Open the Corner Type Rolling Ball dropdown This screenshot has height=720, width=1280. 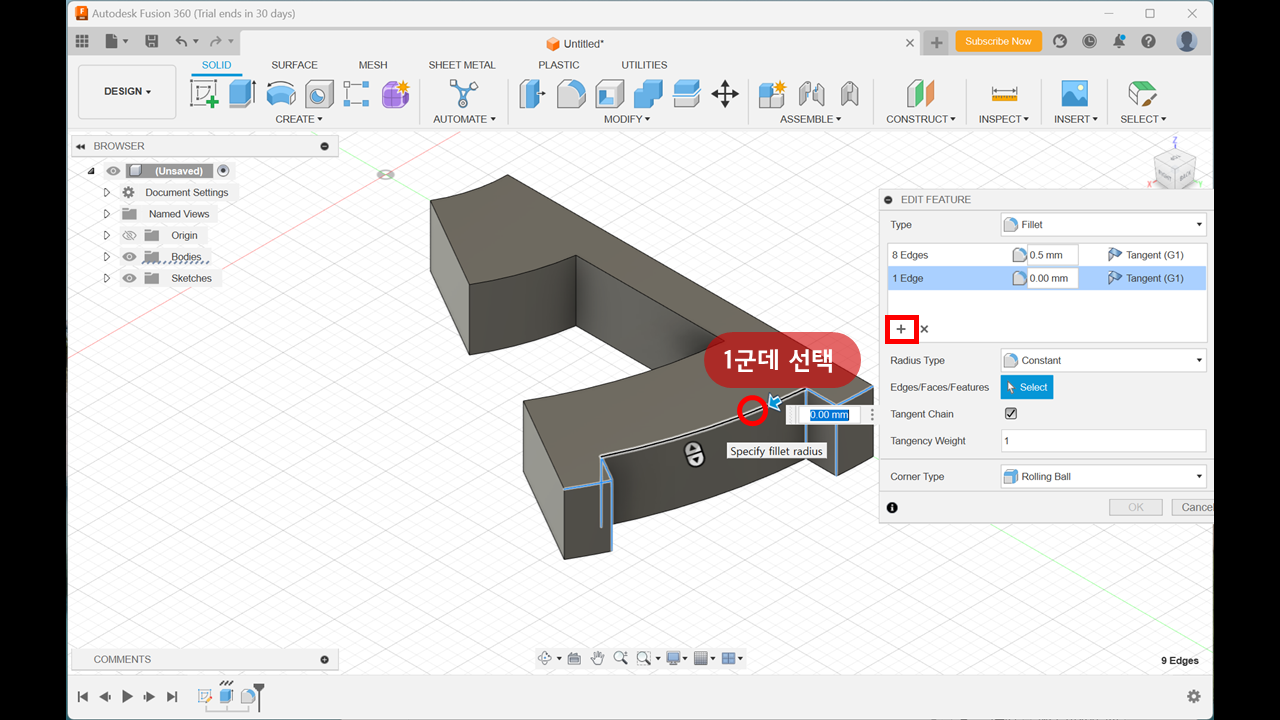click(1103, 477)
